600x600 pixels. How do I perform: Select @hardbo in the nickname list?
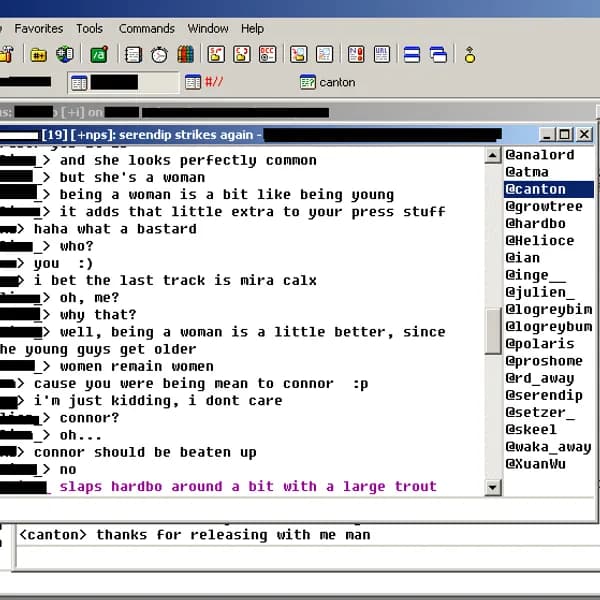click(x=535, y=223)
